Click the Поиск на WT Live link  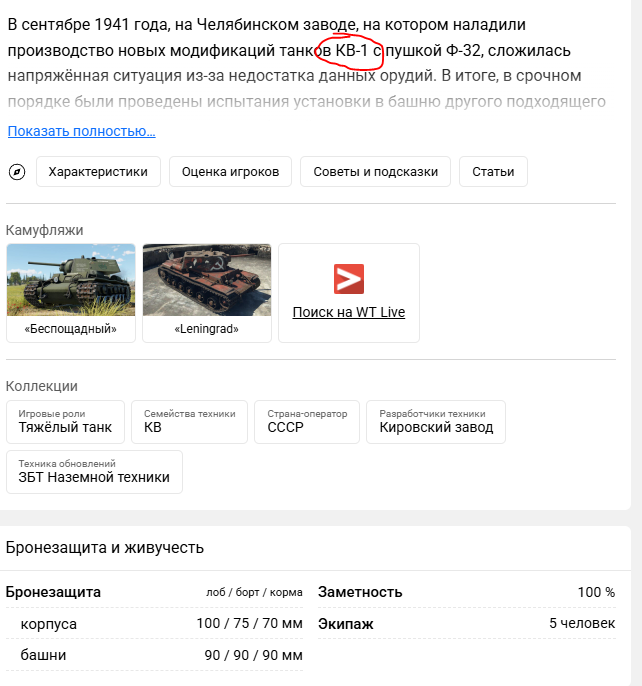[x=349, y=312]
